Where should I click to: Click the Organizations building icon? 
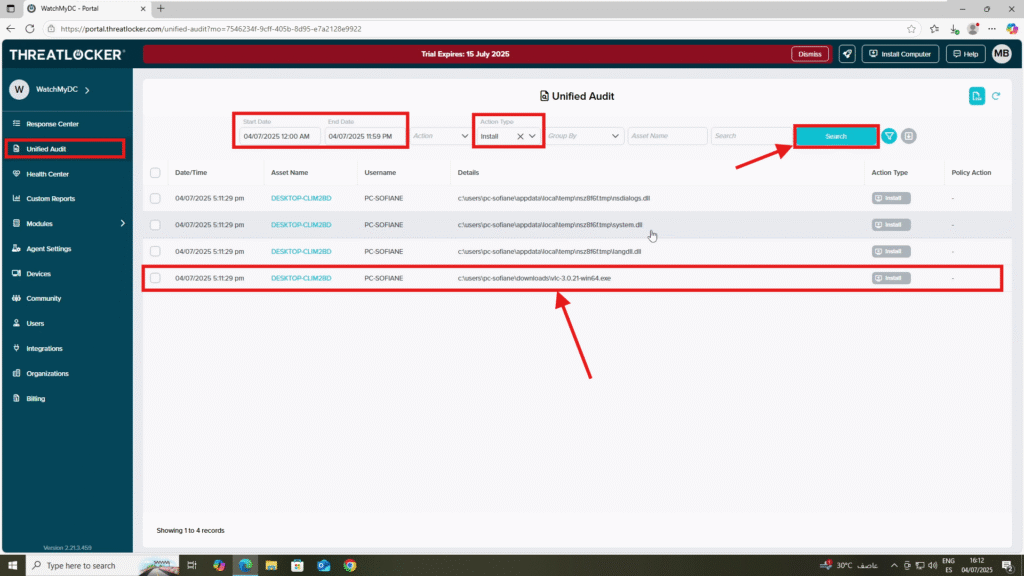[16, 374]
